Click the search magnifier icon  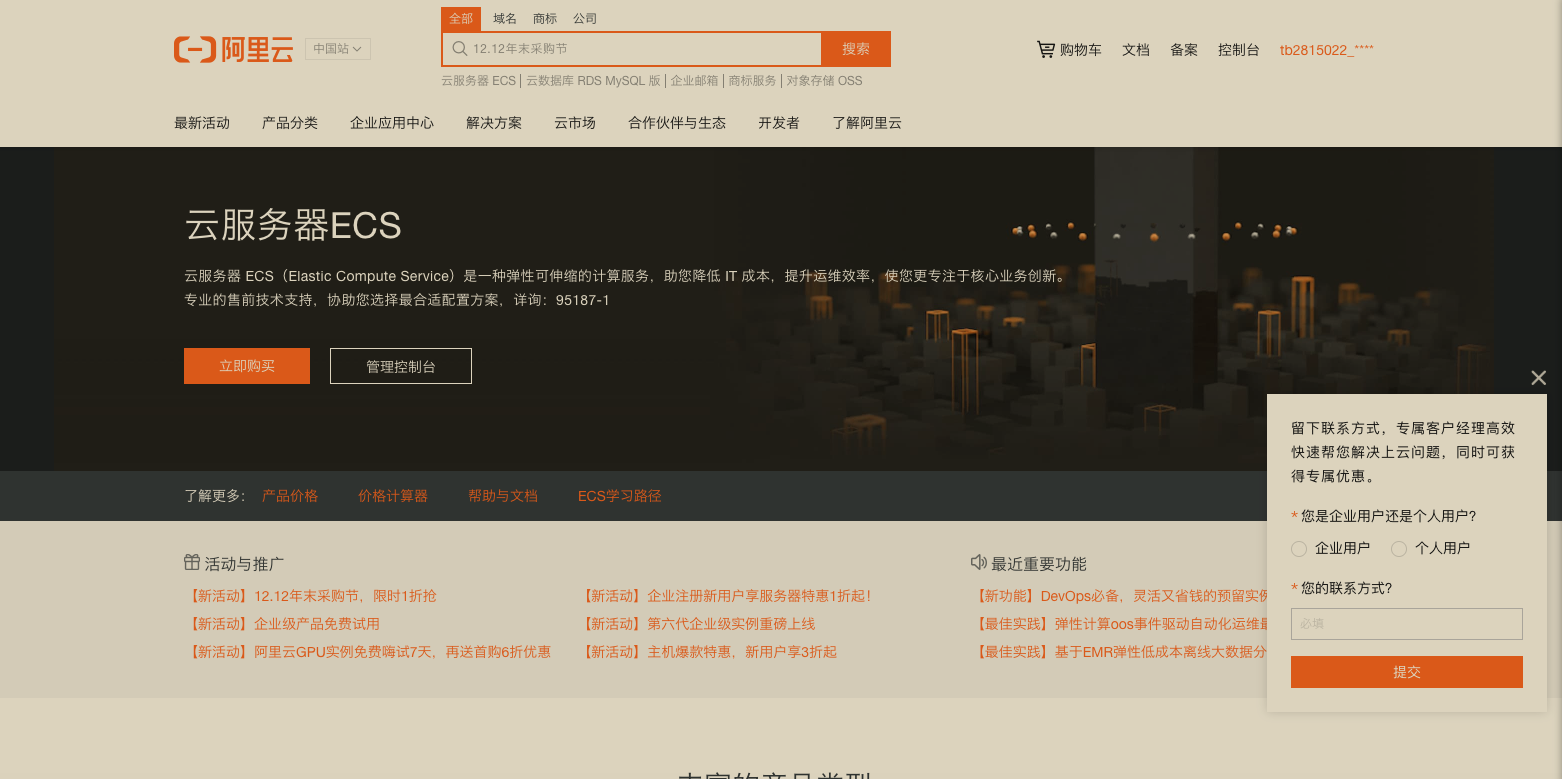[460, 48]
